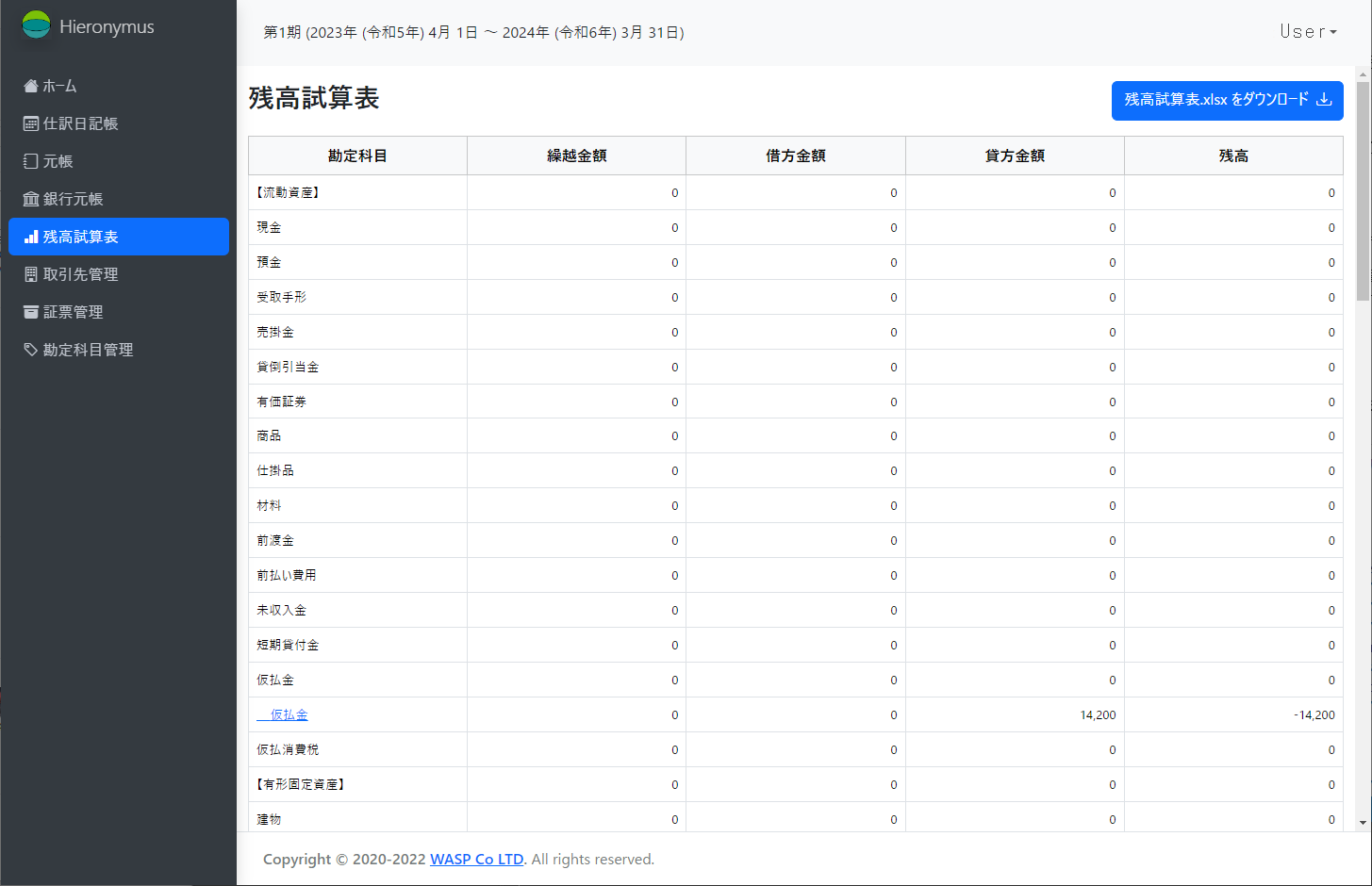Select the 売掛金 account row
Image resolution: width=1372 pixels, height=886 pixels.
pyautogui.click(x=796, y=332)
